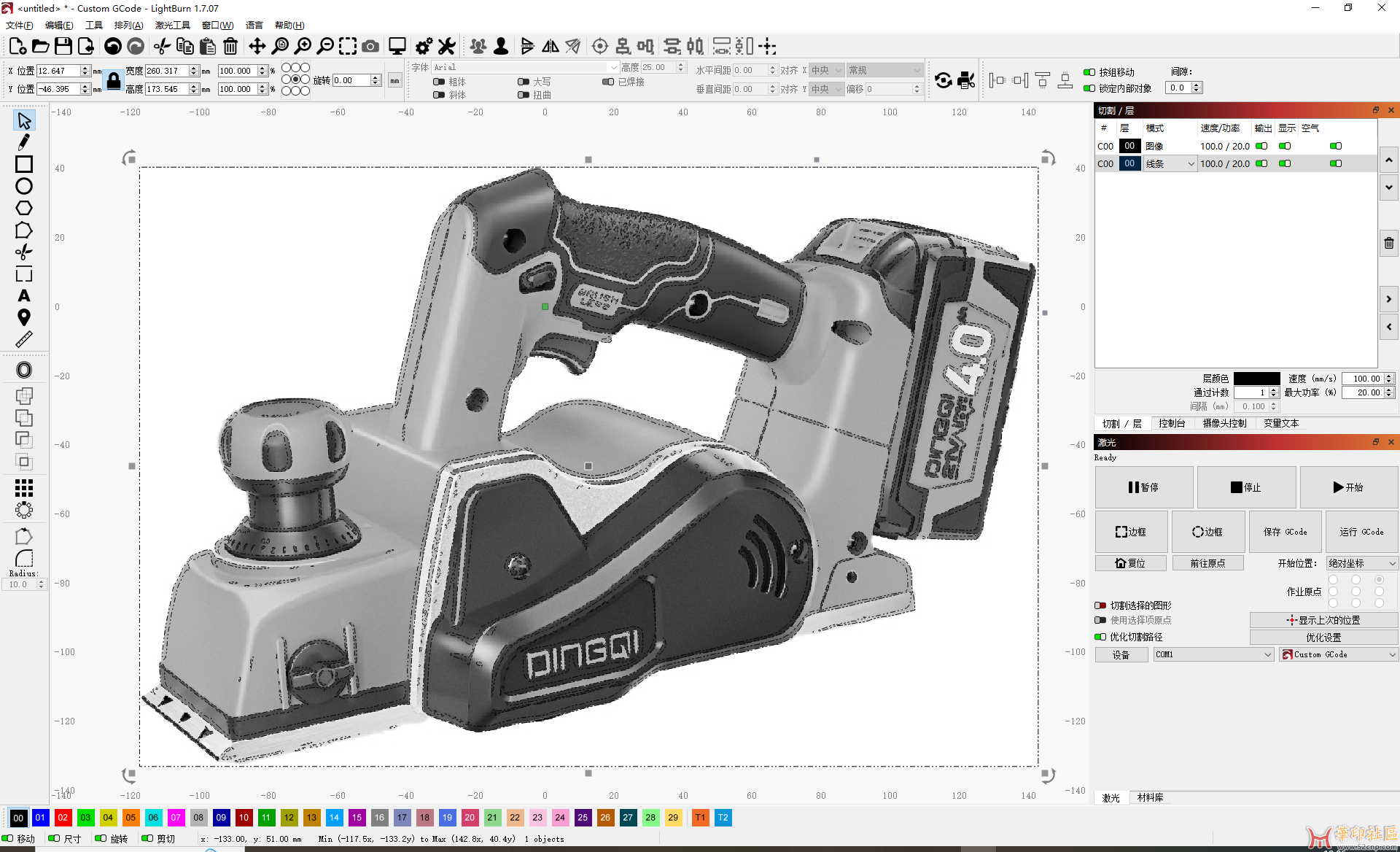Select the Draw Lines pencil tool
Image resolution: width=1400 pixels, height=852 pixels.
[24, 142]
